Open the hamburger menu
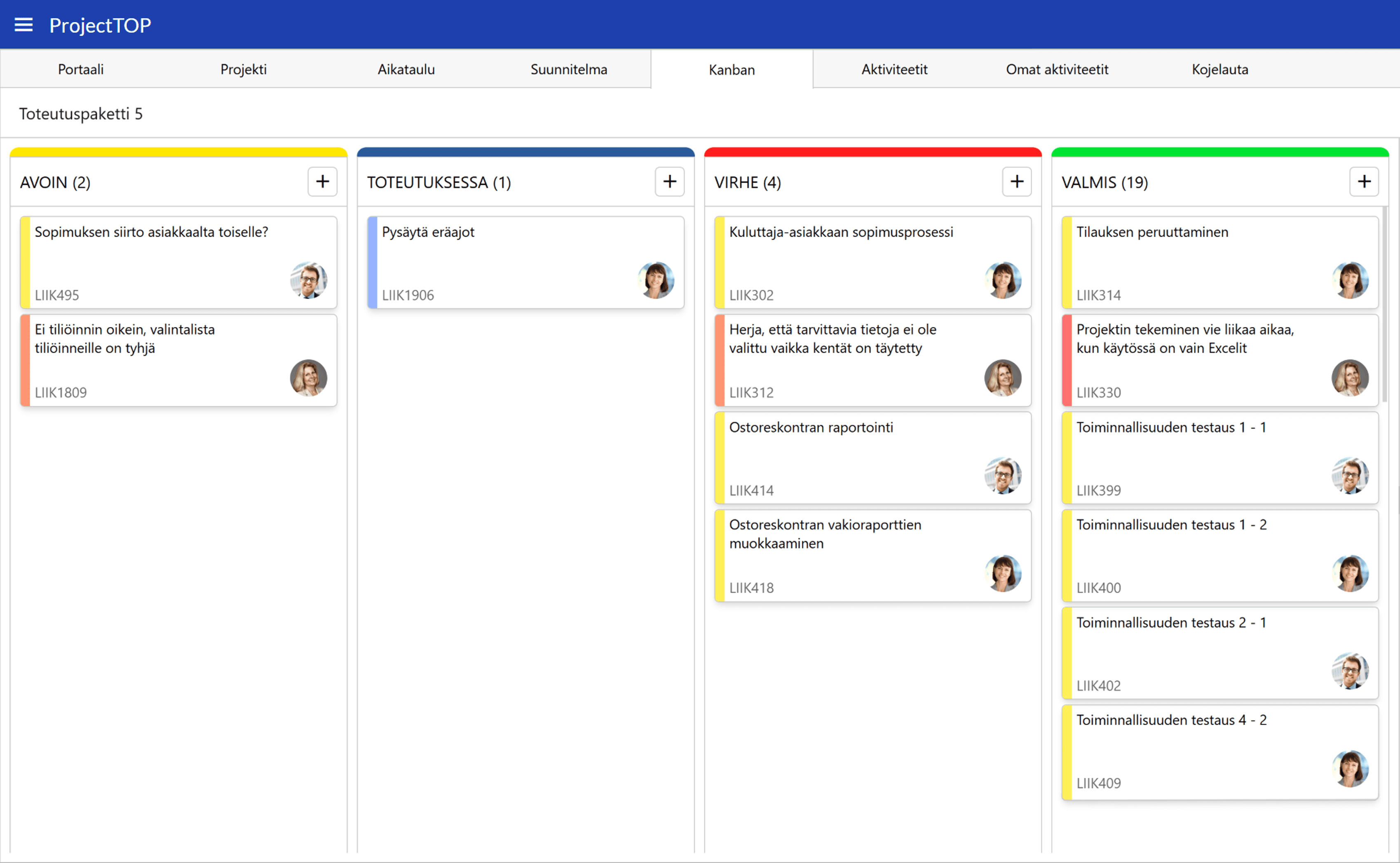The height and width of the screenshot is (863, 1400). (23, 25)
